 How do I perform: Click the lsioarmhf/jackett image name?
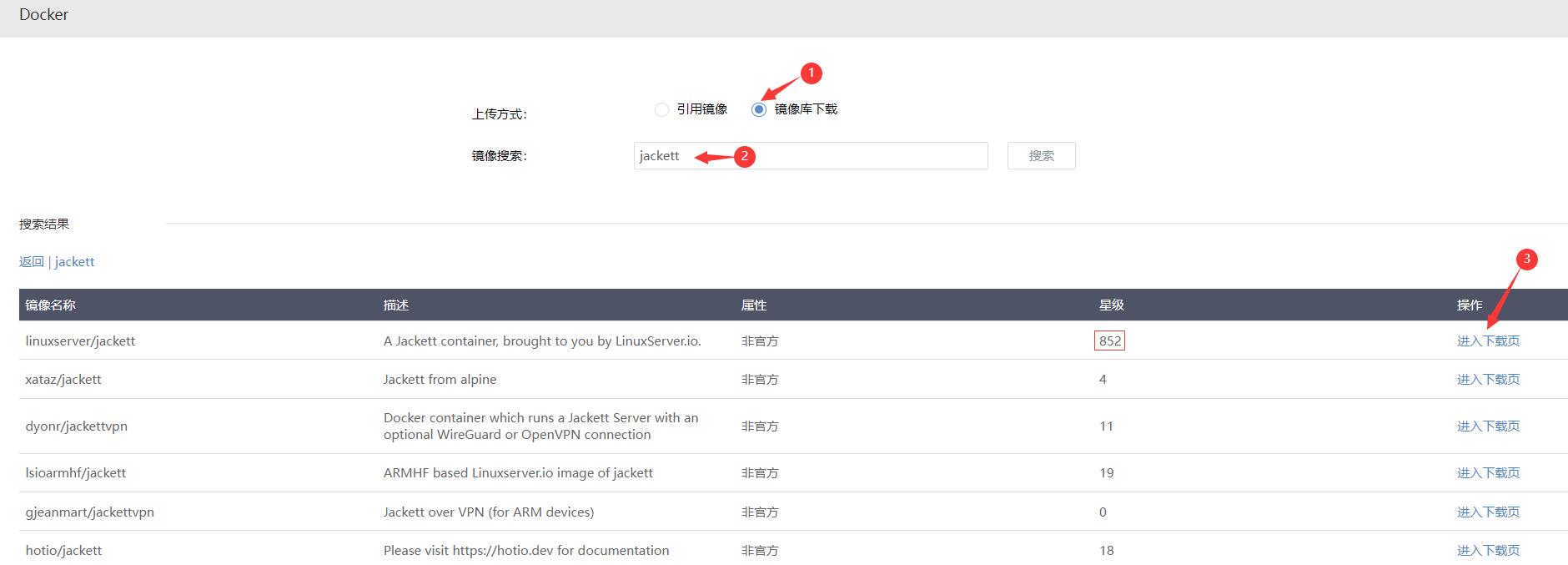tap(76, 473)
